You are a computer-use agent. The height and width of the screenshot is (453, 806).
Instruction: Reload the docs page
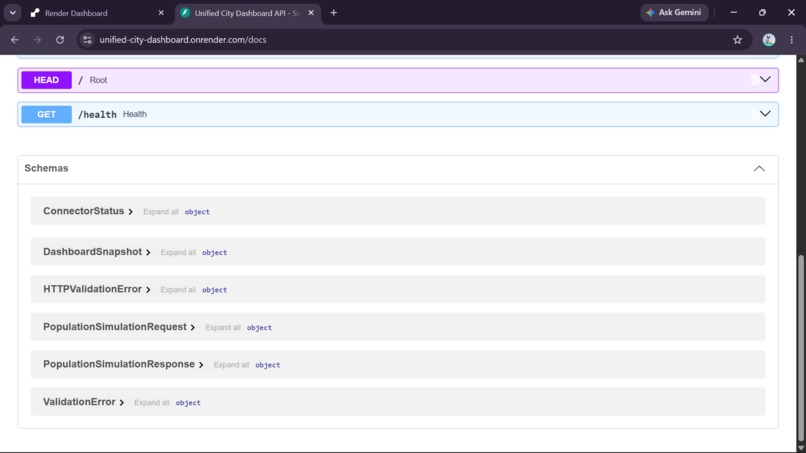point(60,40)
